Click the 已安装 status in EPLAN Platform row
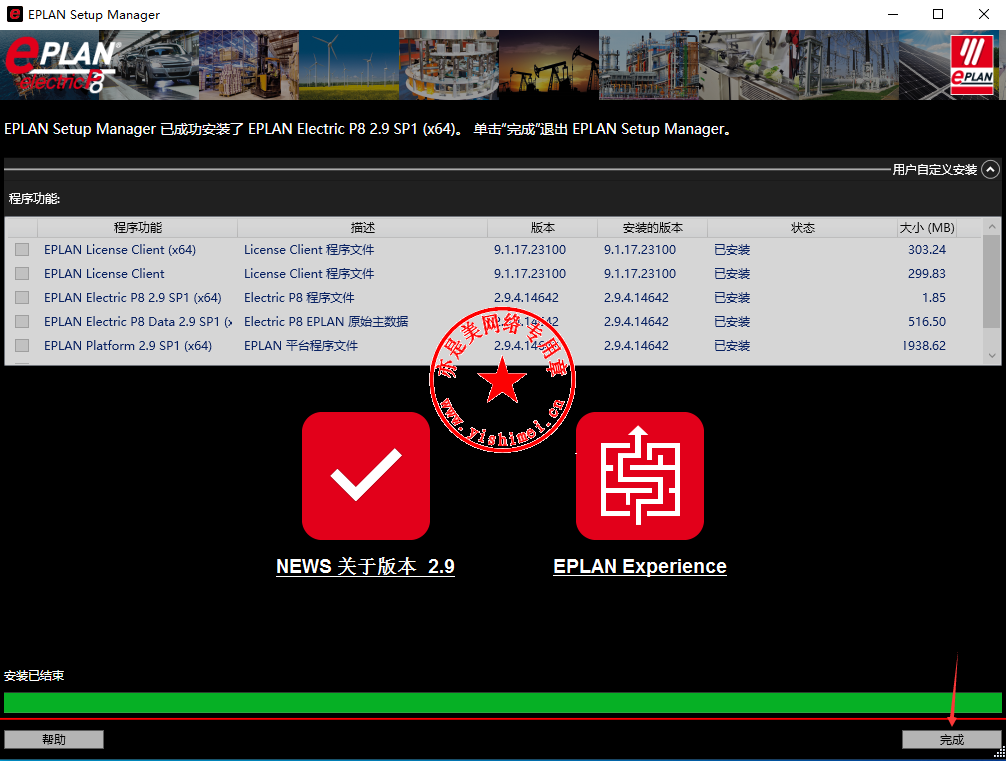The width and height of the screenshot is (1006, 761). click(732, 345)
